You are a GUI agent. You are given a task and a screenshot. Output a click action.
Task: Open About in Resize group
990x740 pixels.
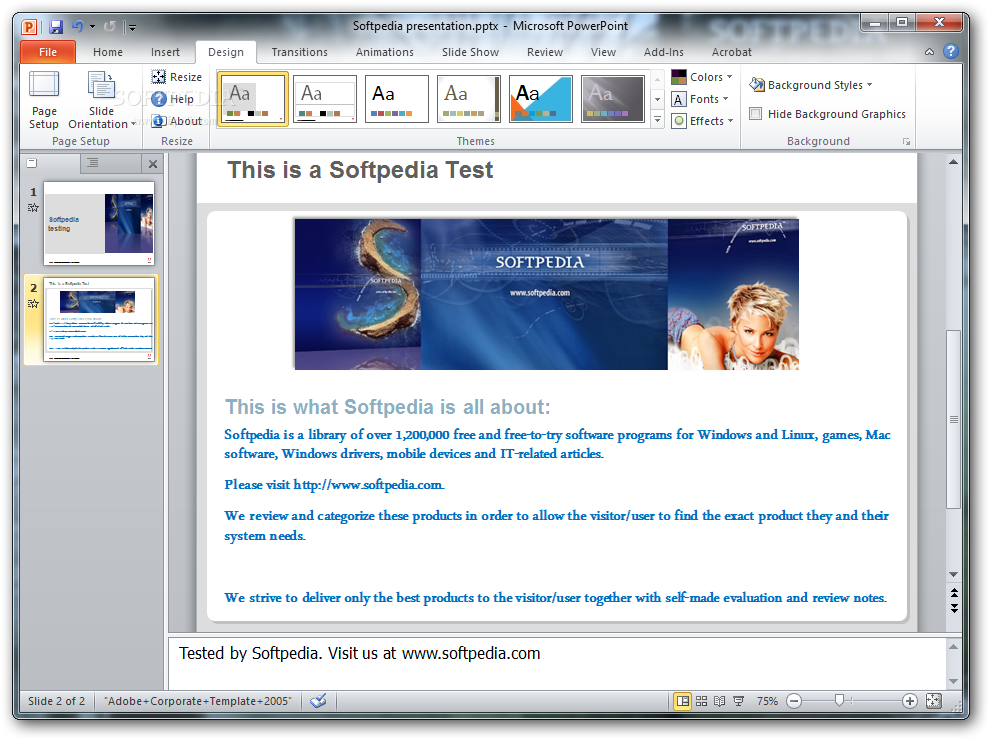coord(177,121)
